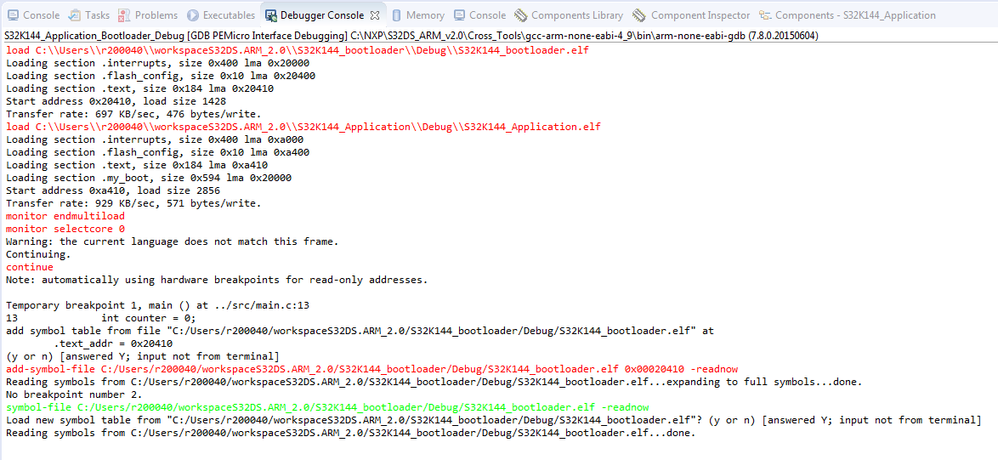Click 'Loading section .text' lma 0xa410 line
The height and width of the screenshot is (460, 998).
[136, 165]
